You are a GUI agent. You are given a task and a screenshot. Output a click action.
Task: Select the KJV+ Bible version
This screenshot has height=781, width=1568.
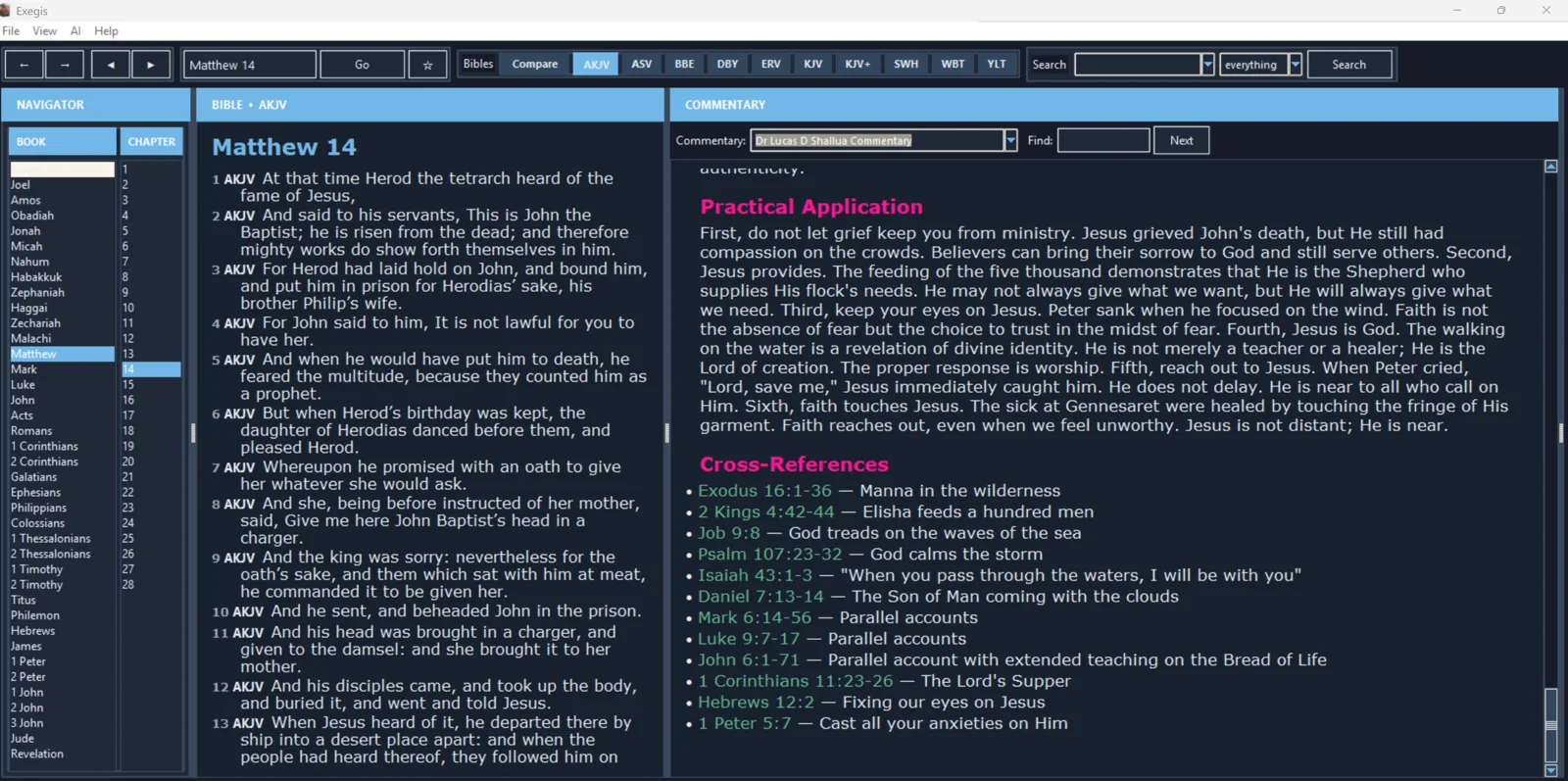(x=857, y=64)
